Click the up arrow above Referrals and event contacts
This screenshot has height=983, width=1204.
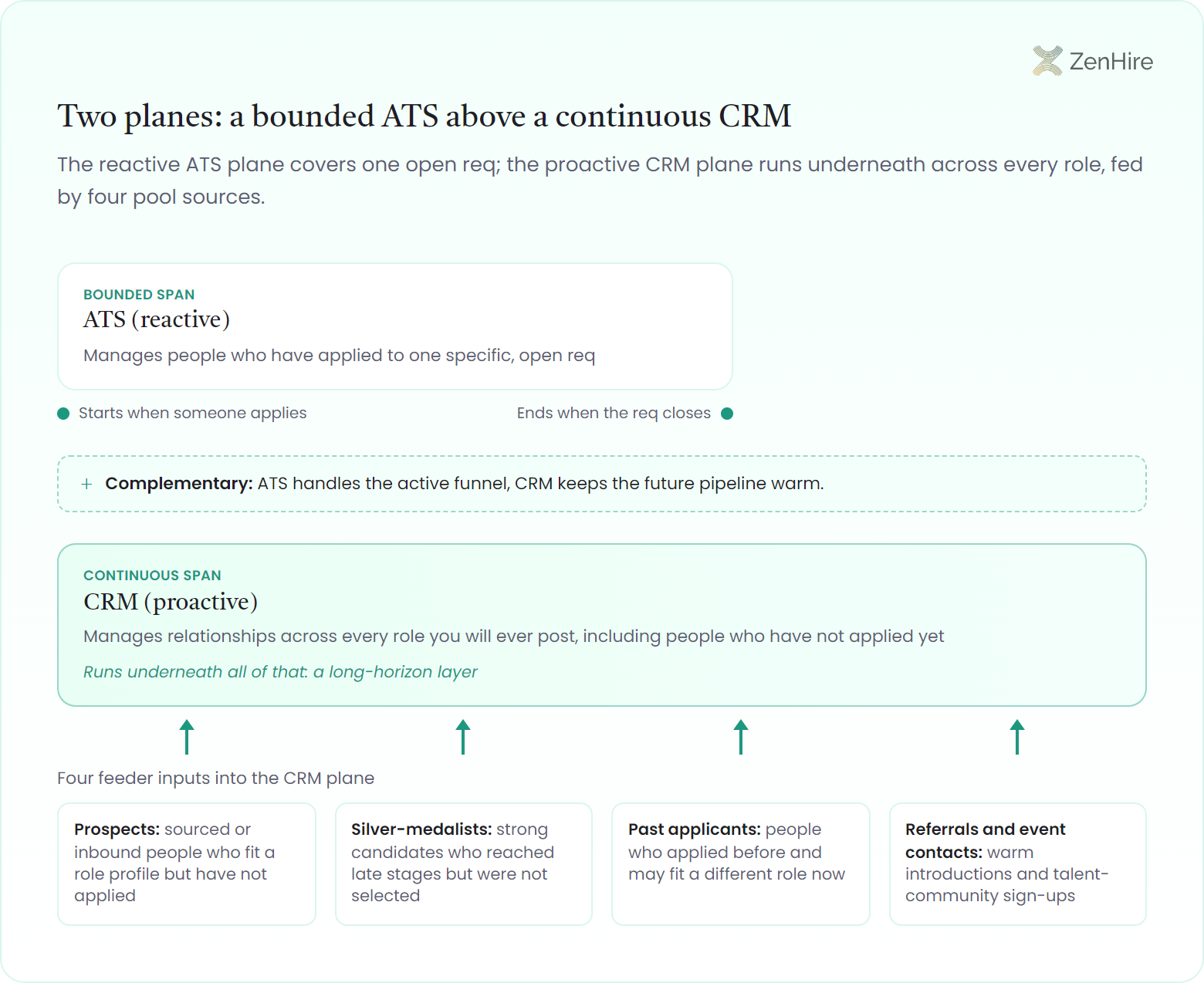(1017, 737)
